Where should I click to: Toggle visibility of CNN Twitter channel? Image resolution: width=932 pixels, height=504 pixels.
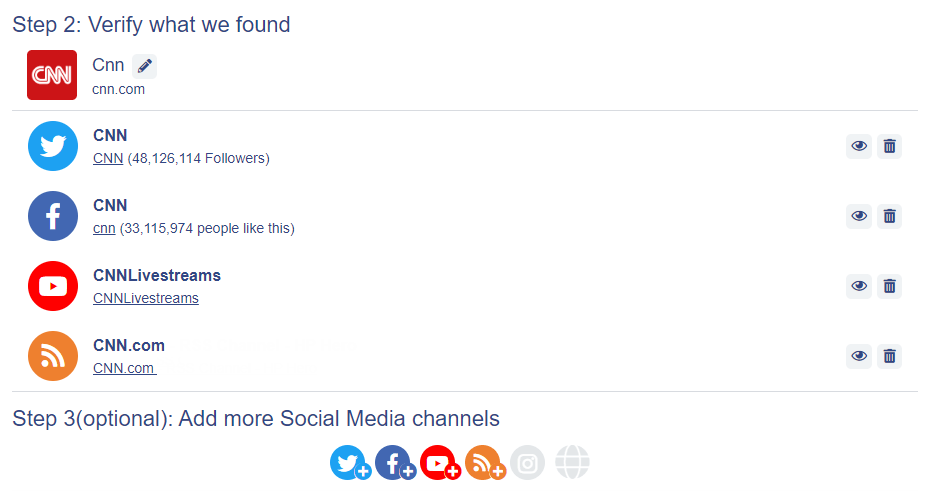coord(859,146)
